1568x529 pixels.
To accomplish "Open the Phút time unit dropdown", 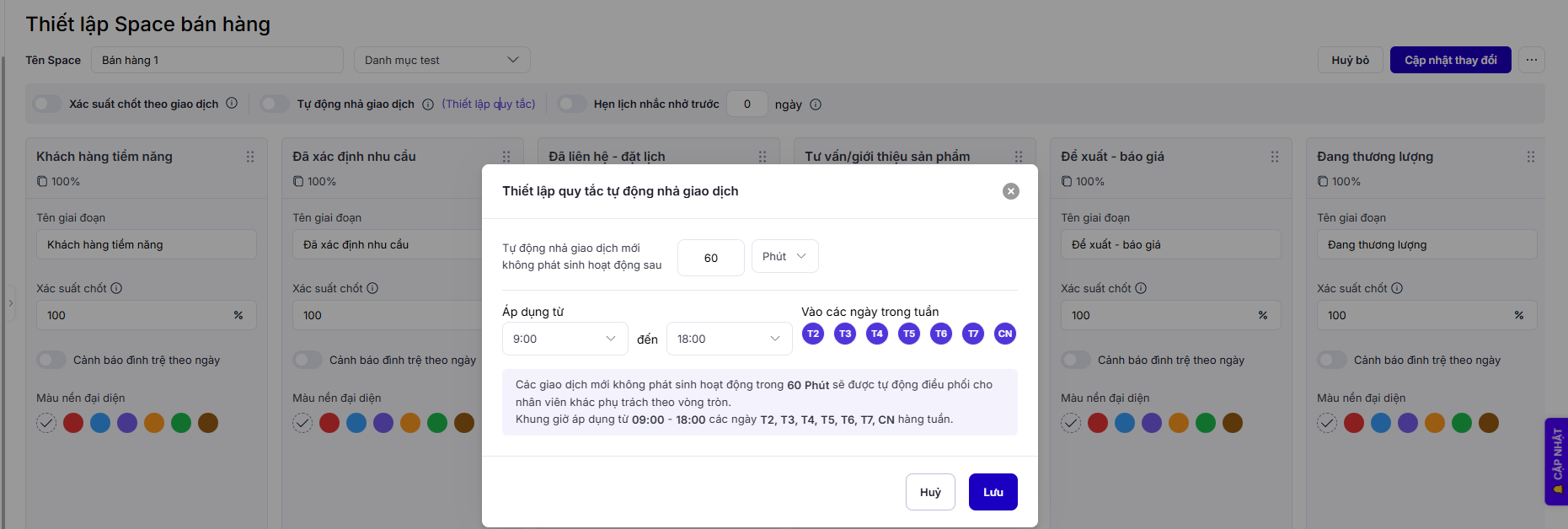I will 784,256.
